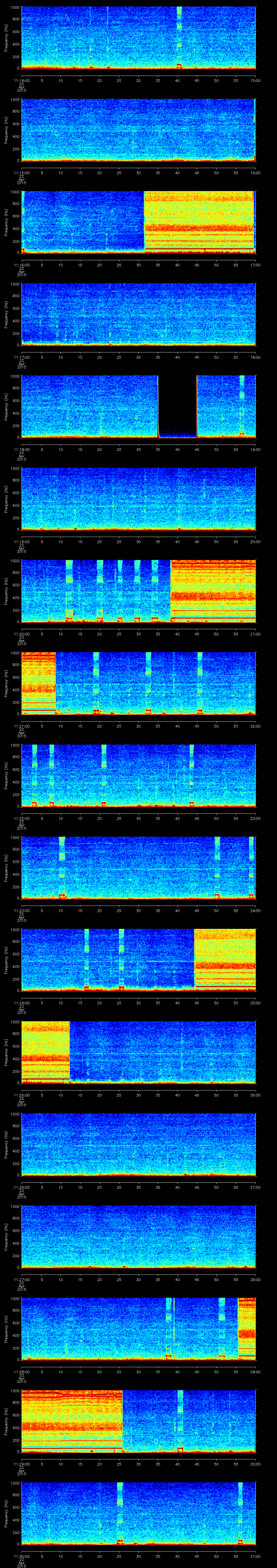Pick the spectrogram panel starting at 11:25:00
277x1568 pixels.
click(138, 1052)
